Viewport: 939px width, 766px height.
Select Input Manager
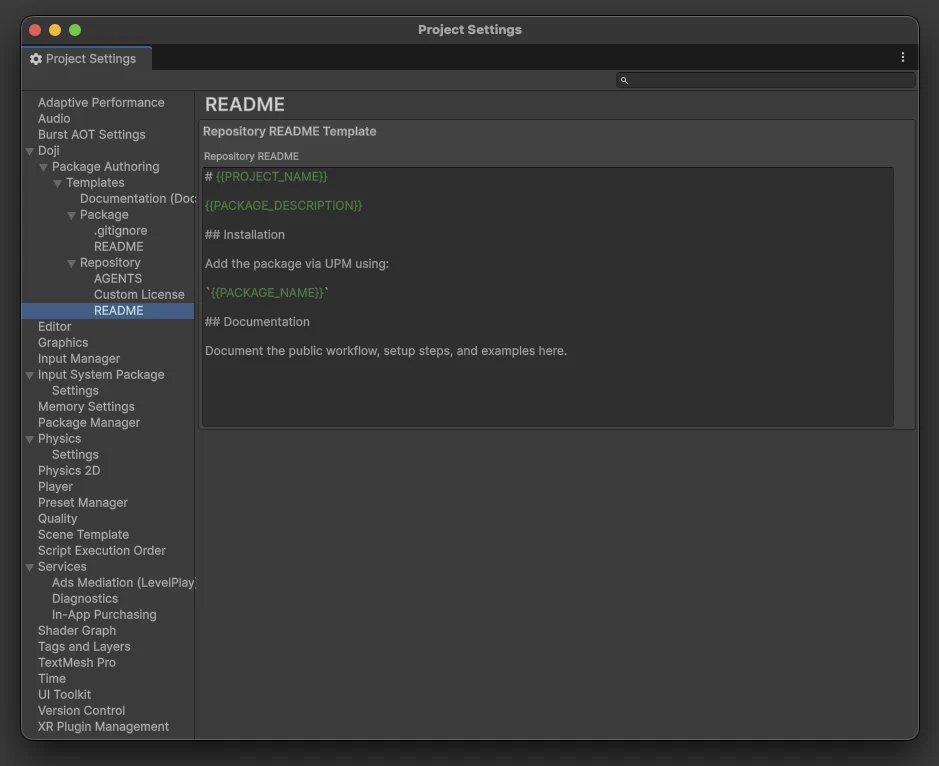point(79,359)
